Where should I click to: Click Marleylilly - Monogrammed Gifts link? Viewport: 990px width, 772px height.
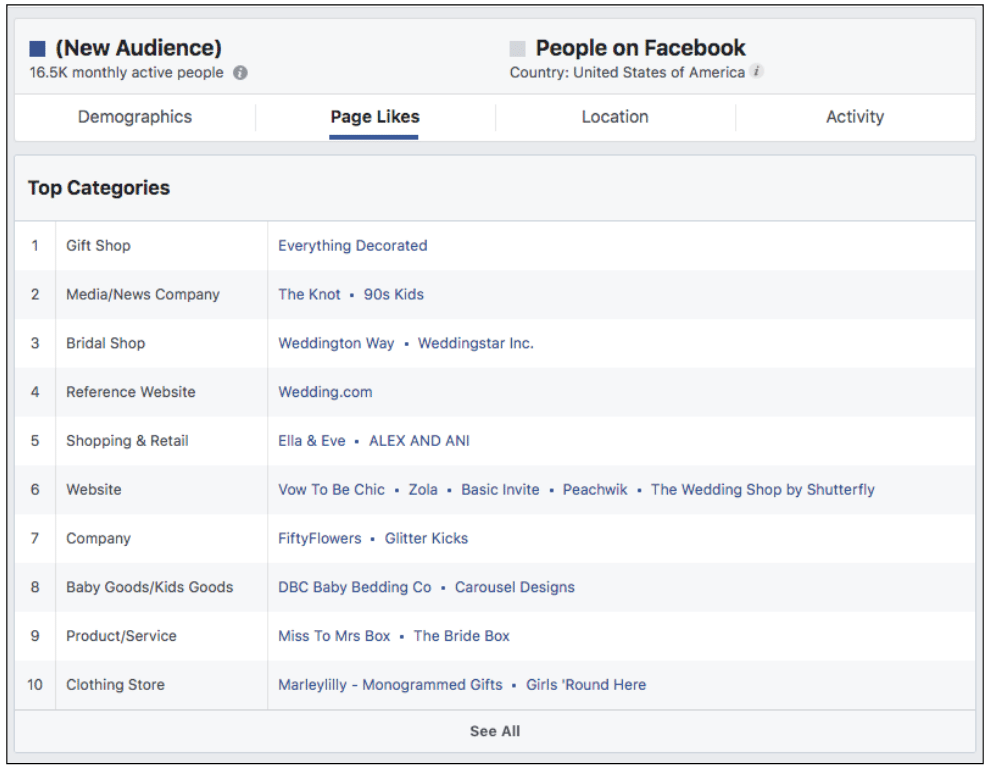click(390, 686)
